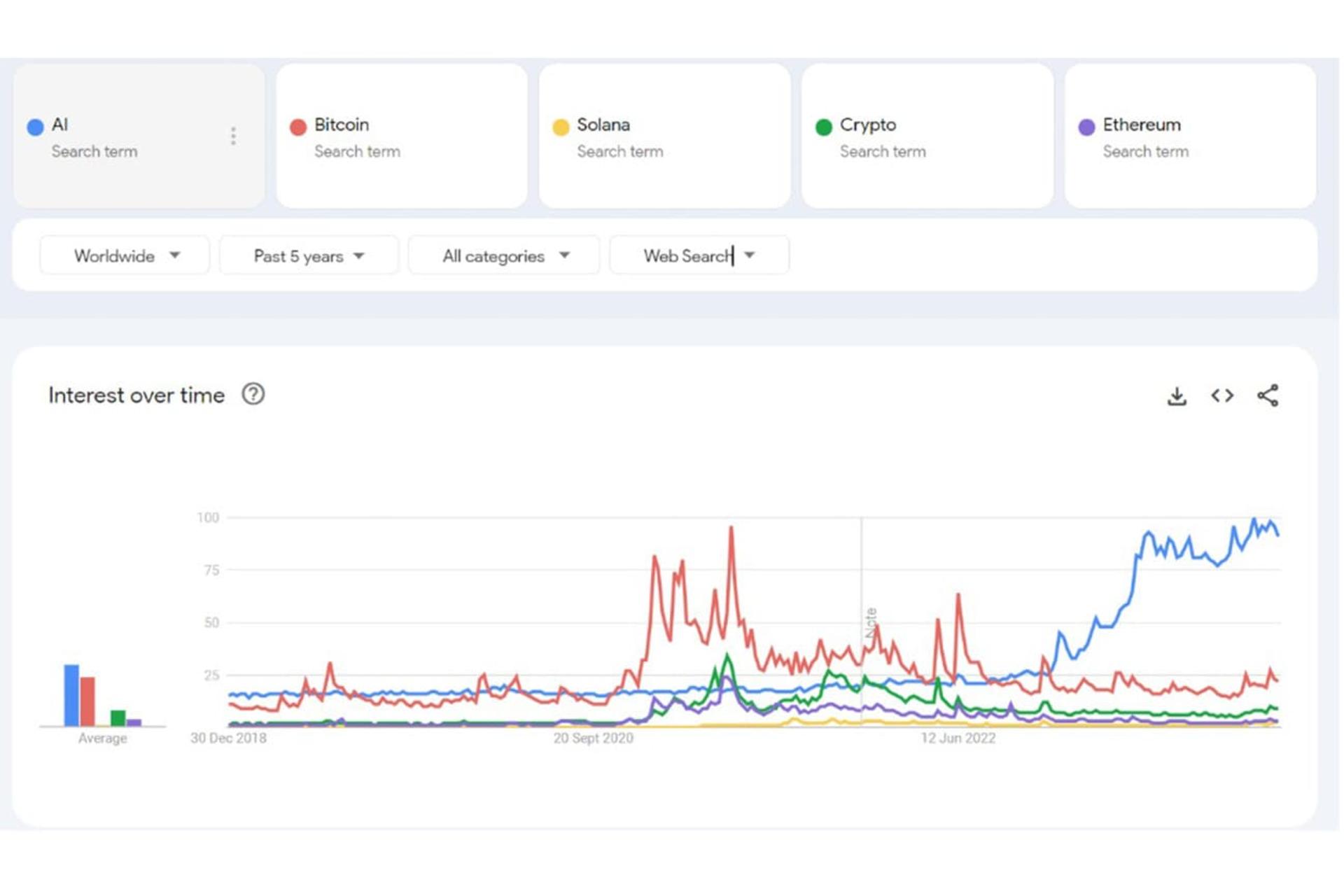Select the Bitcoin search term card
Viewport: 1344px width, 896px height.
(x=402, y=136)
